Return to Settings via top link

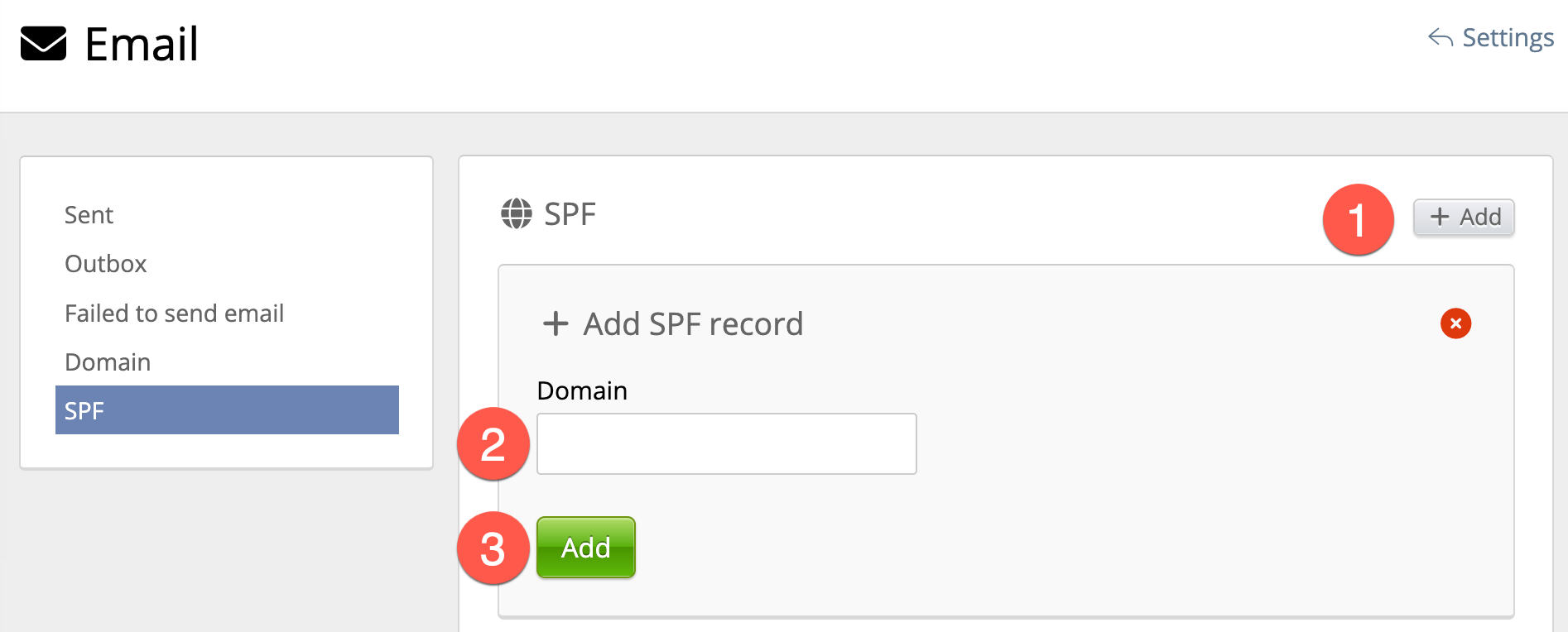(x=1508, y=38)
